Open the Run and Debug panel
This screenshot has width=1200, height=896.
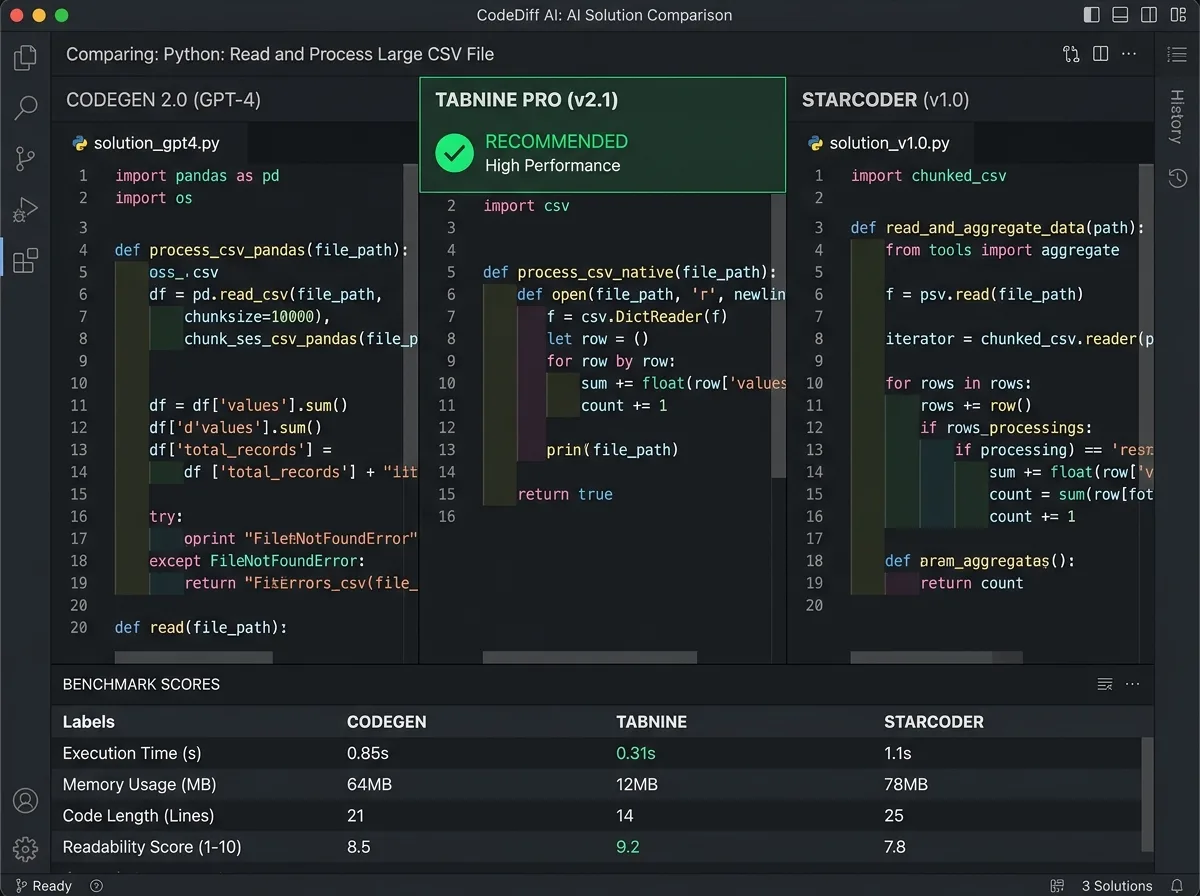point(25,210)
